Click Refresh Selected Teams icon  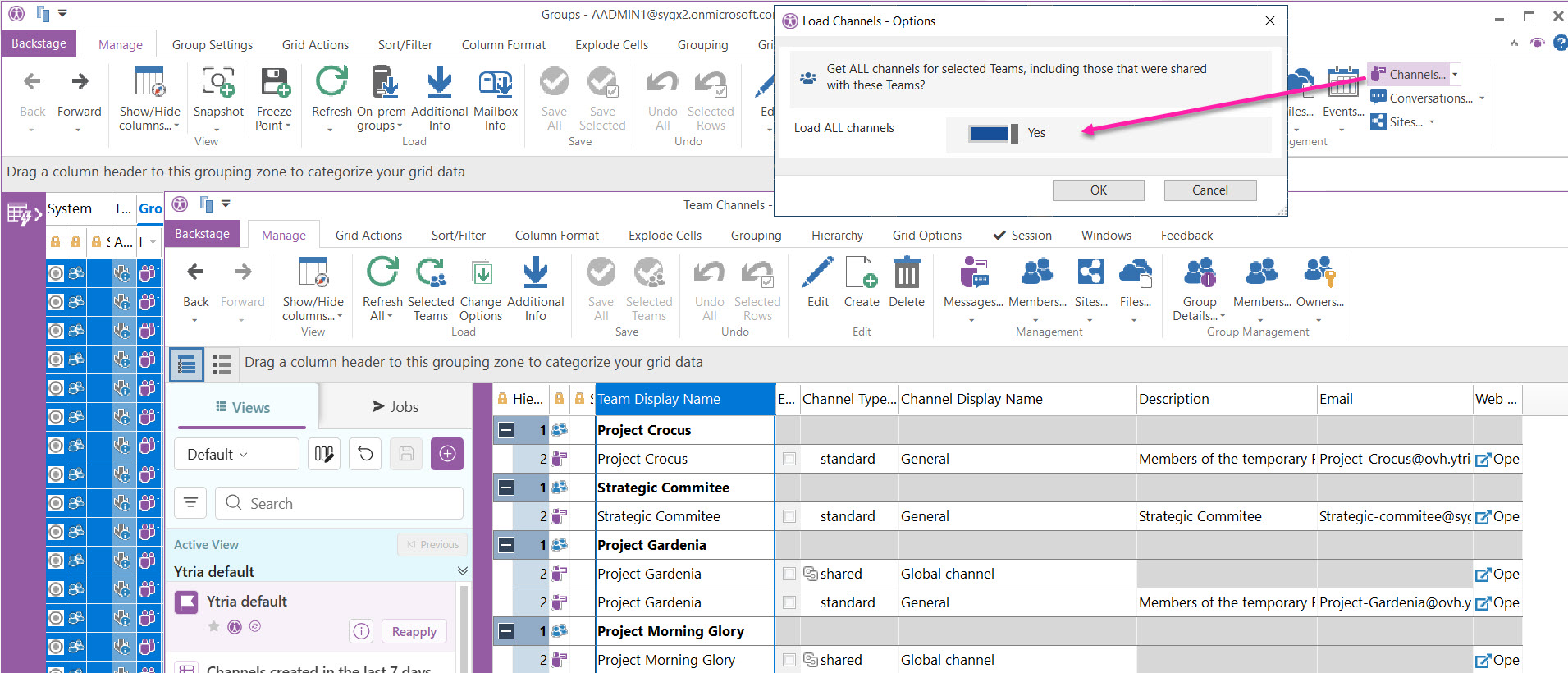pos(431,273)
